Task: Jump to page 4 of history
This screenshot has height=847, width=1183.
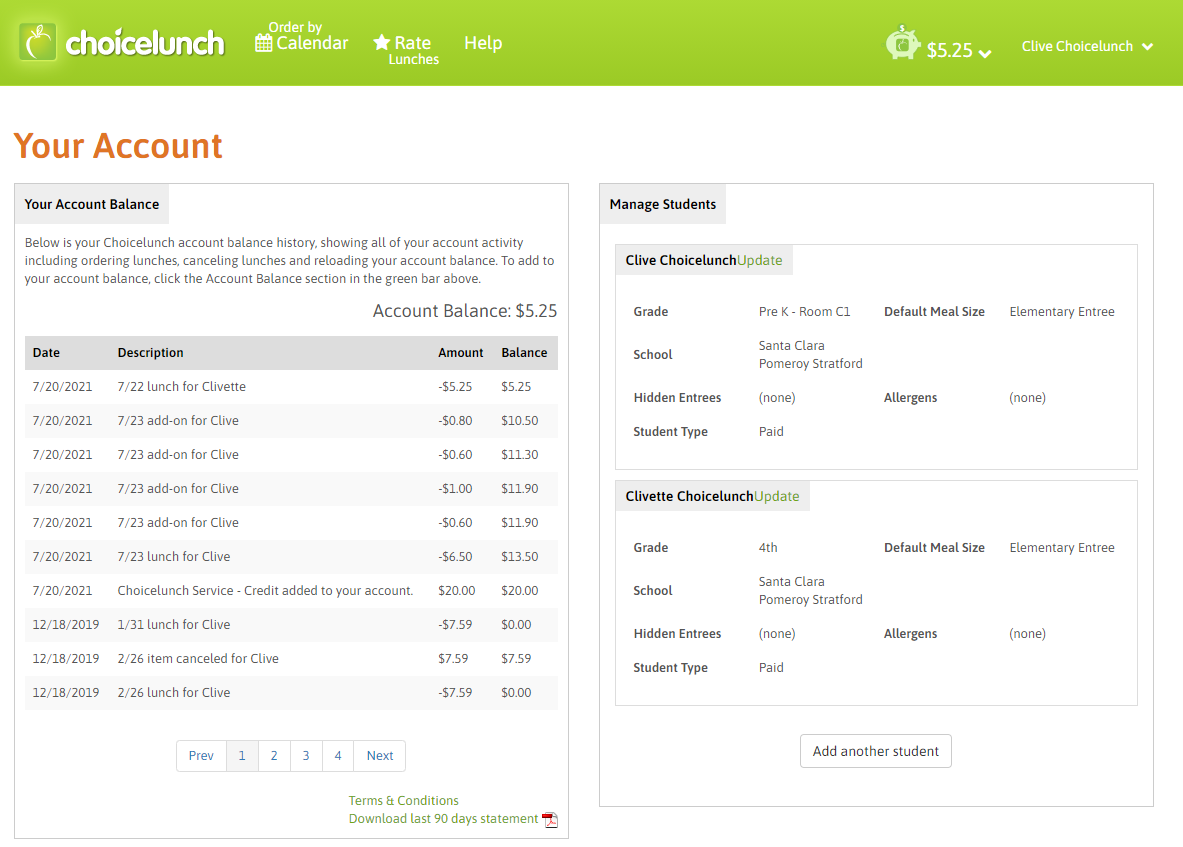Action: (338, 756)
